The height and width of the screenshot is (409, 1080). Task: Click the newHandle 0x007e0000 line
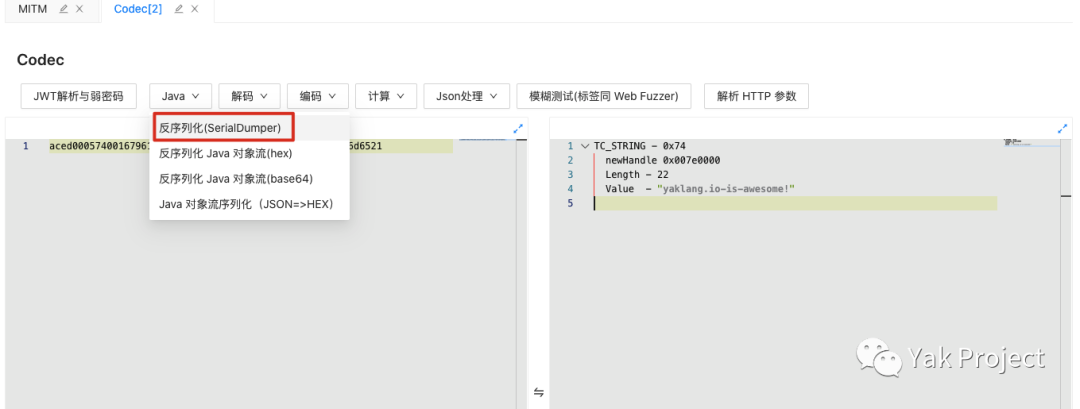[x=663, y=160]
